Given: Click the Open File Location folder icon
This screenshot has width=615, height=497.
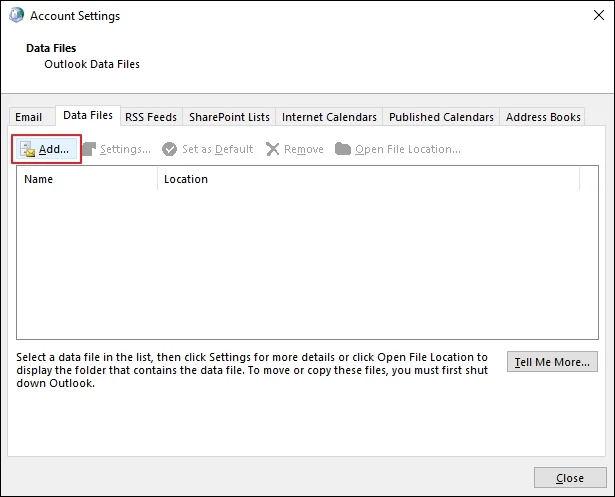Looking at the screenshot, I should point(343,149).
